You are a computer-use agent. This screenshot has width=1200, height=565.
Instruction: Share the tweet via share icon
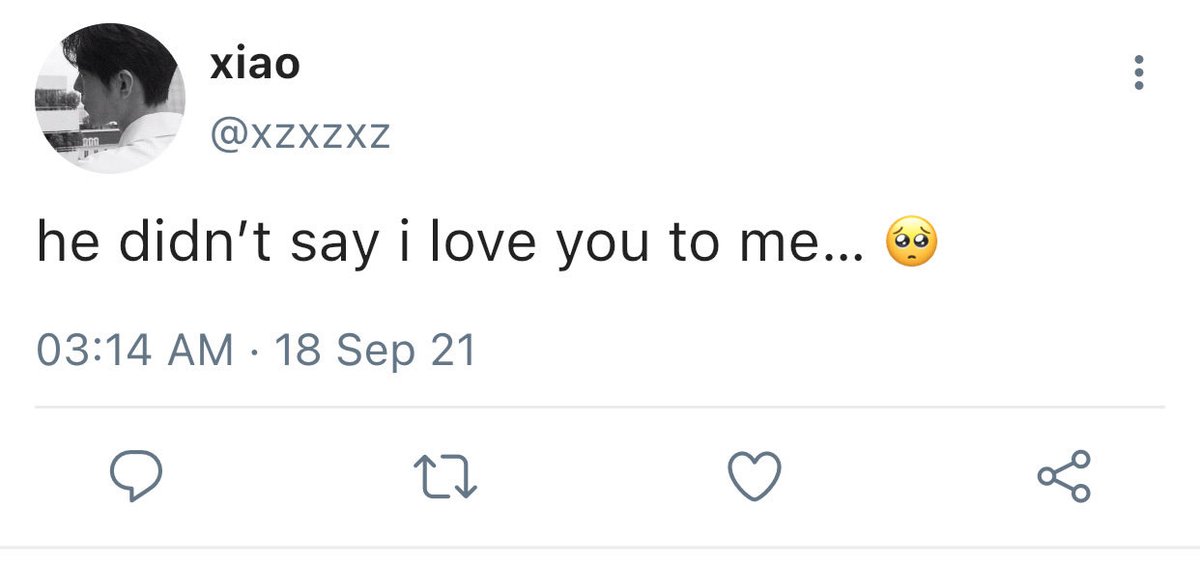tap(1065, 478)
